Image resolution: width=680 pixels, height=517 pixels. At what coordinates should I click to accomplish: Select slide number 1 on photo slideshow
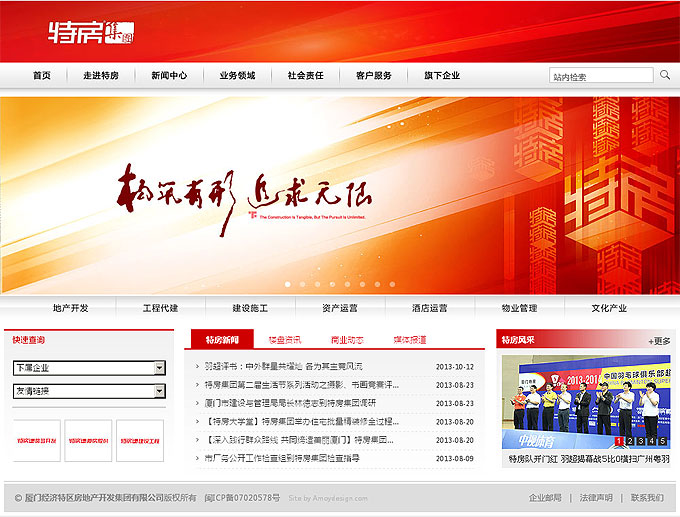tap(620, 441)
